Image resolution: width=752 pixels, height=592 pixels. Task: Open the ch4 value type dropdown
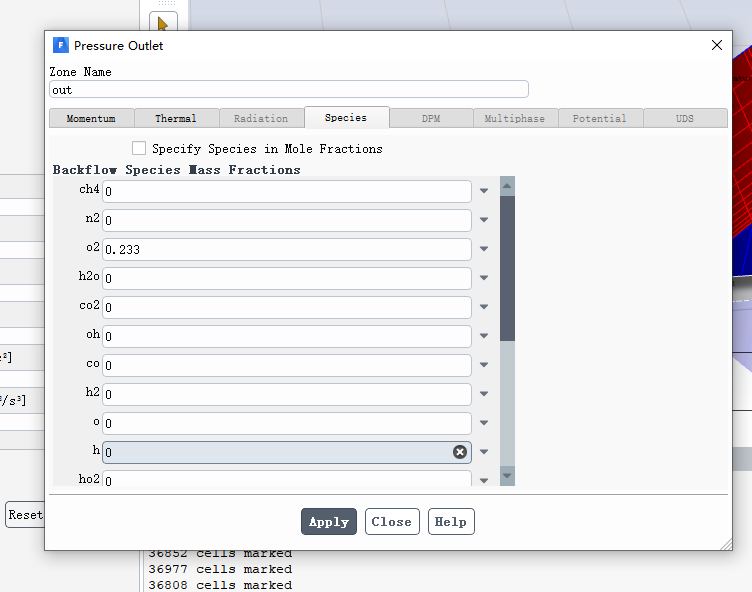pos(484,191)
